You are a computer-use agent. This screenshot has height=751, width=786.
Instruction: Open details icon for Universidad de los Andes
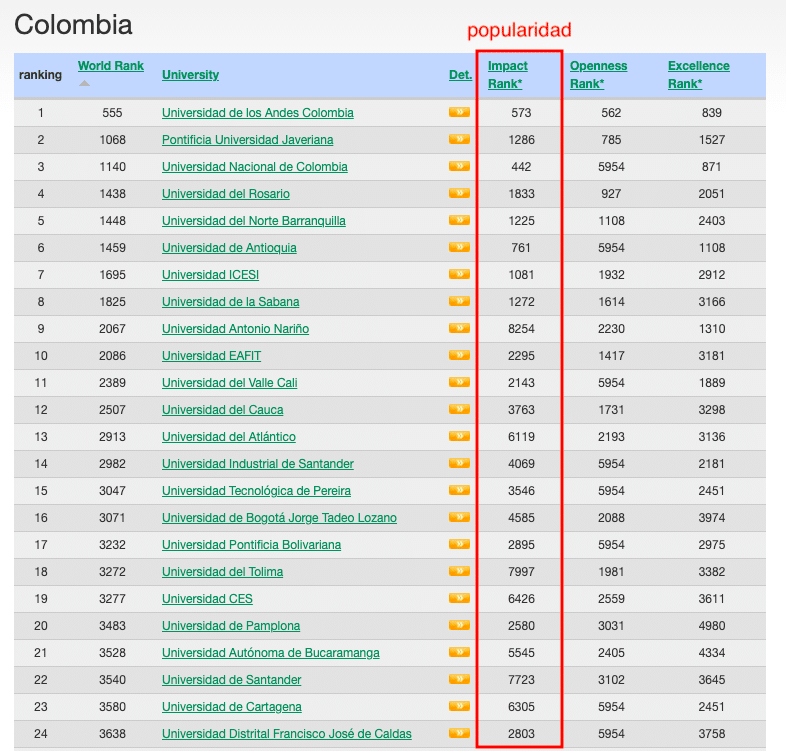click(x=459, y=113)
